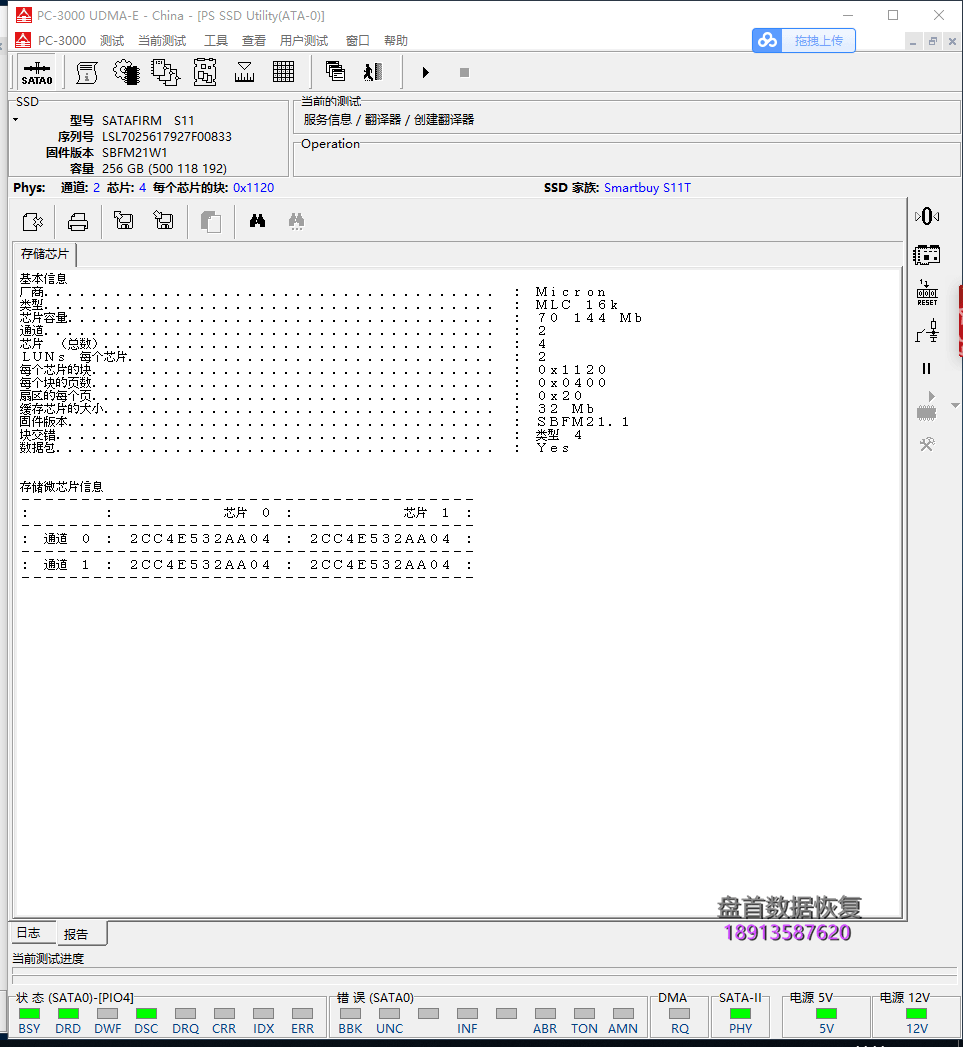Image resolution: width=963 pixels, height=1047 pixels.
Task: Click the BSY status indicator
Action: tap(29, 1014)
